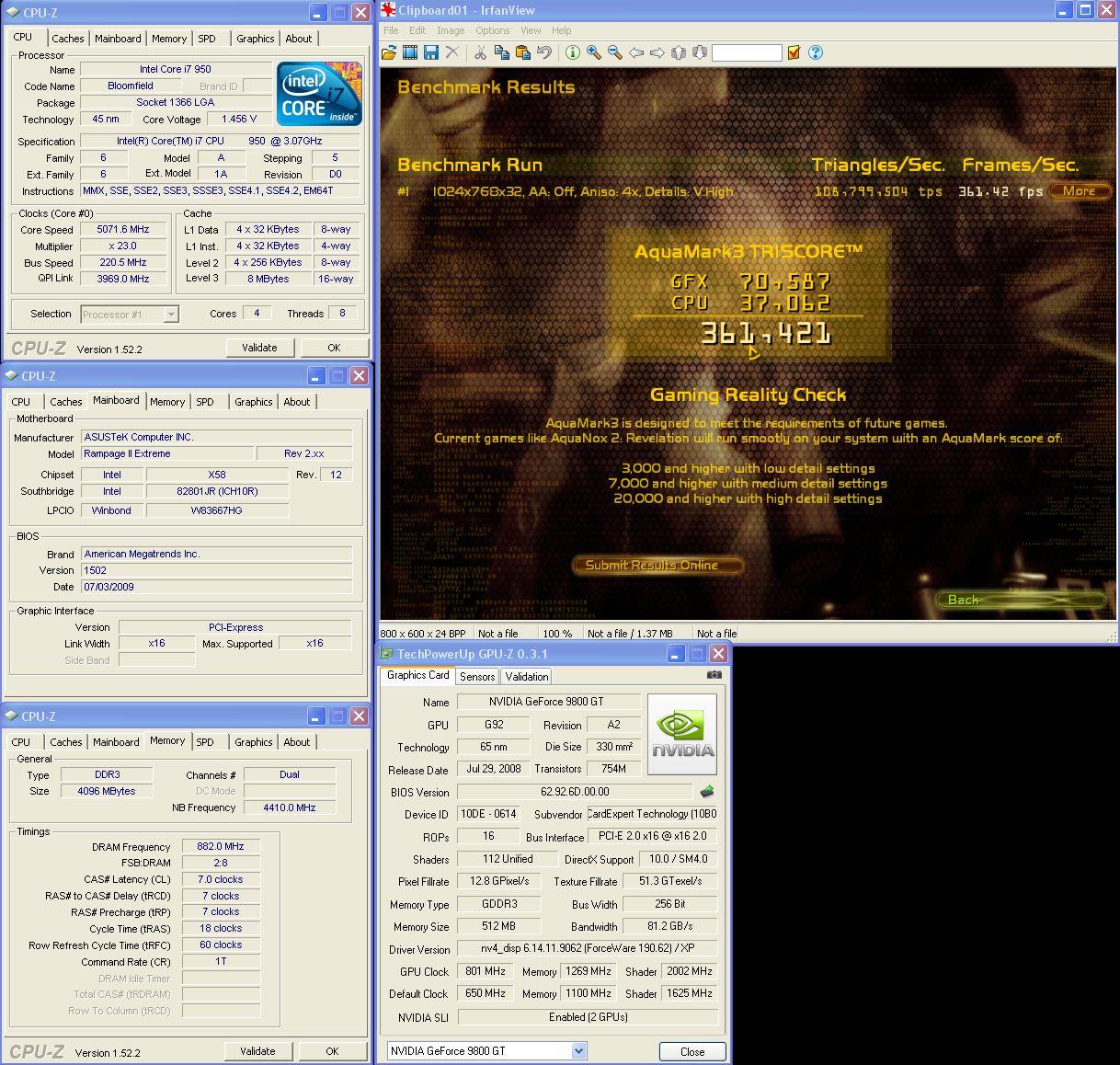The width and height of the screenshot is (1120, 1065).
Task: Click the previous page up-arrow icon
Action: click(679, 52)
